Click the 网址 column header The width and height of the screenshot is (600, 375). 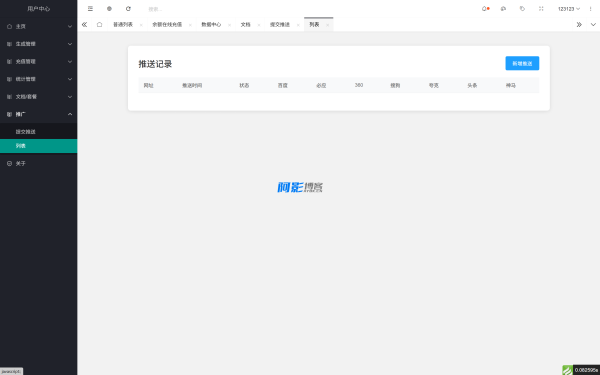[x=148, y=85]
